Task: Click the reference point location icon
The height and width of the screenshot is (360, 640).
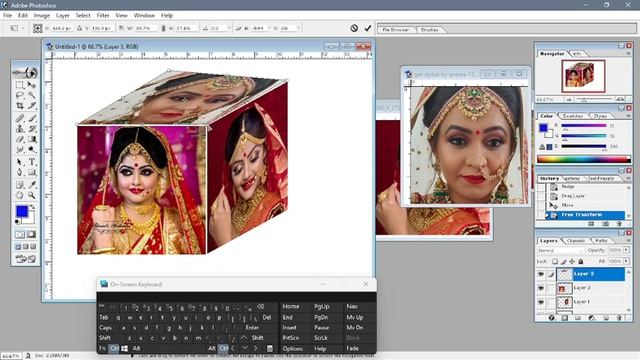Action: (38, 28)
